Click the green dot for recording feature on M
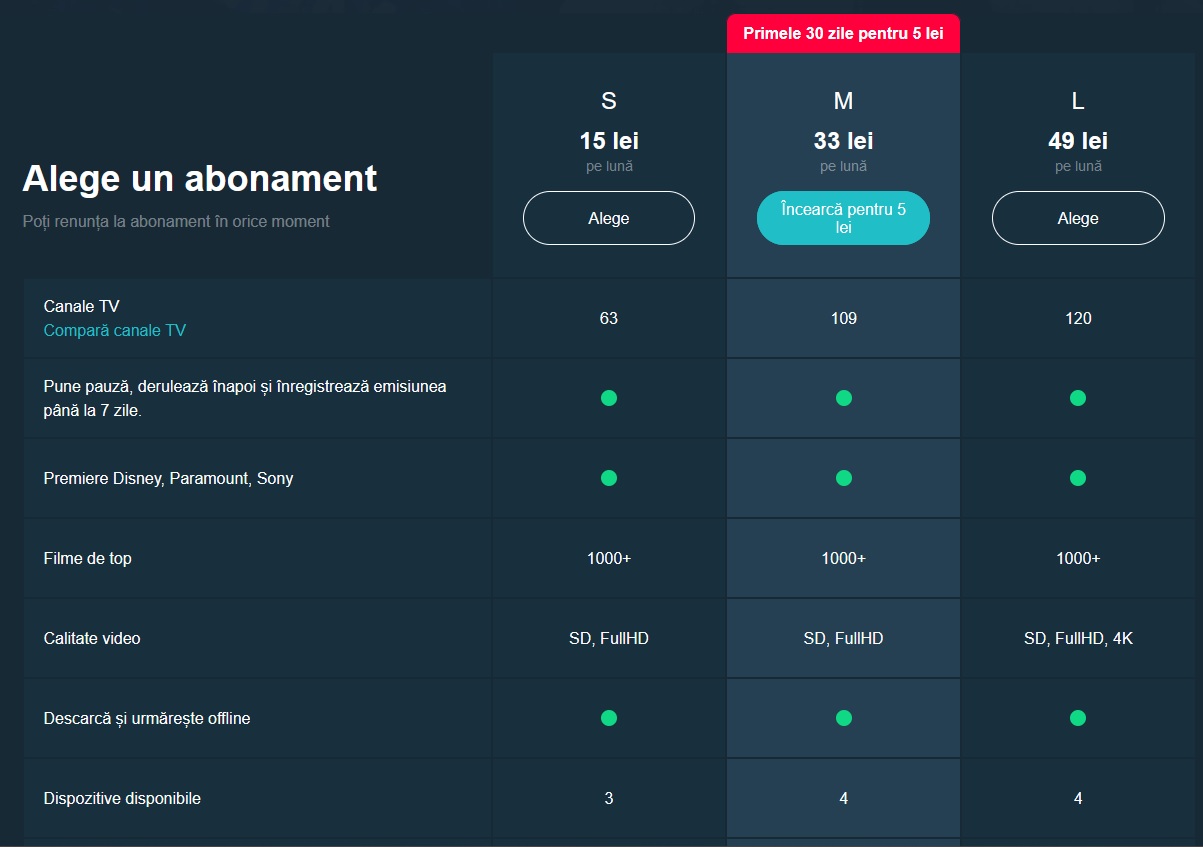This screenshot has height=847, width=1203. tap(843, 397)
